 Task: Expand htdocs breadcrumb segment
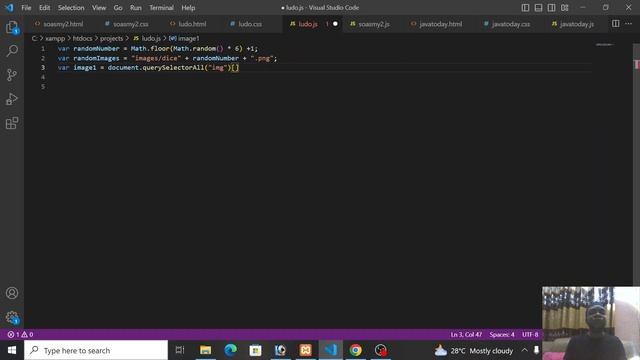tap(82, 38)
